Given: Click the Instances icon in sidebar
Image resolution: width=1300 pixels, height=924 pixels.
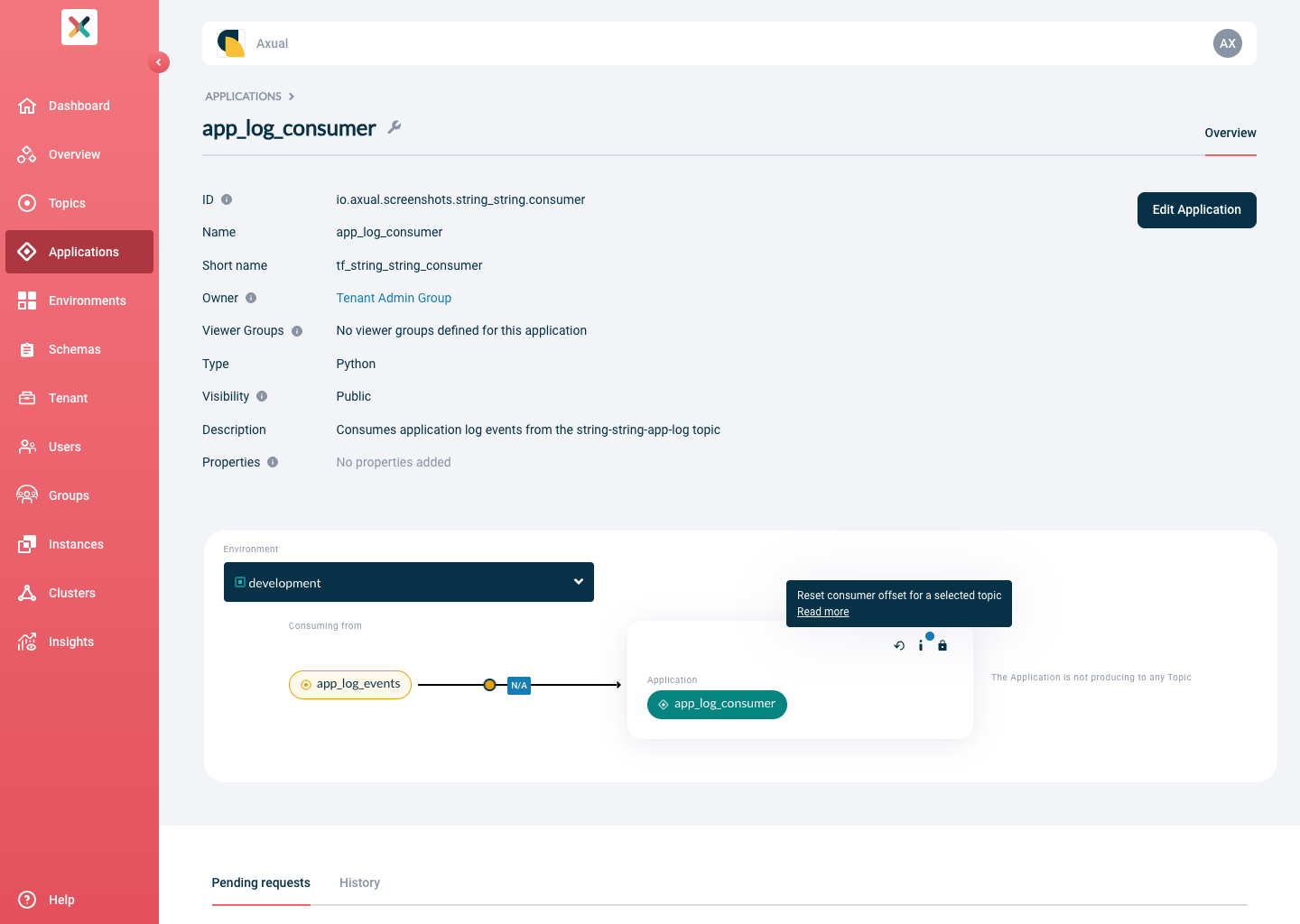Looking at the screenshot, I should tap(27, 544).
